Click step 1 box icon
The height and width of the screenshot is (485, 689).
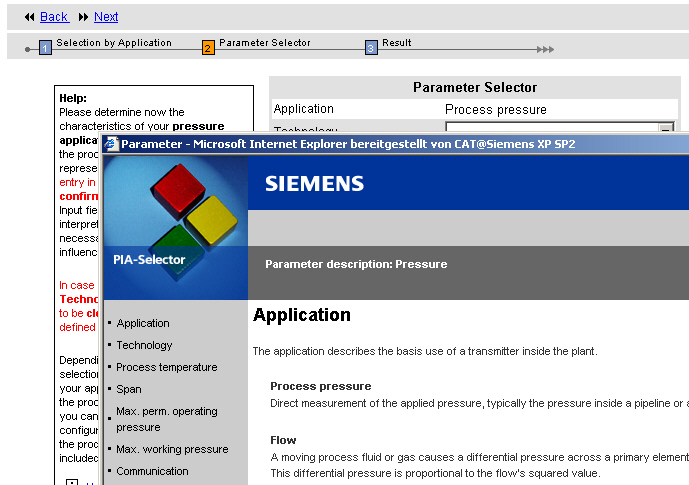(45, 47)
